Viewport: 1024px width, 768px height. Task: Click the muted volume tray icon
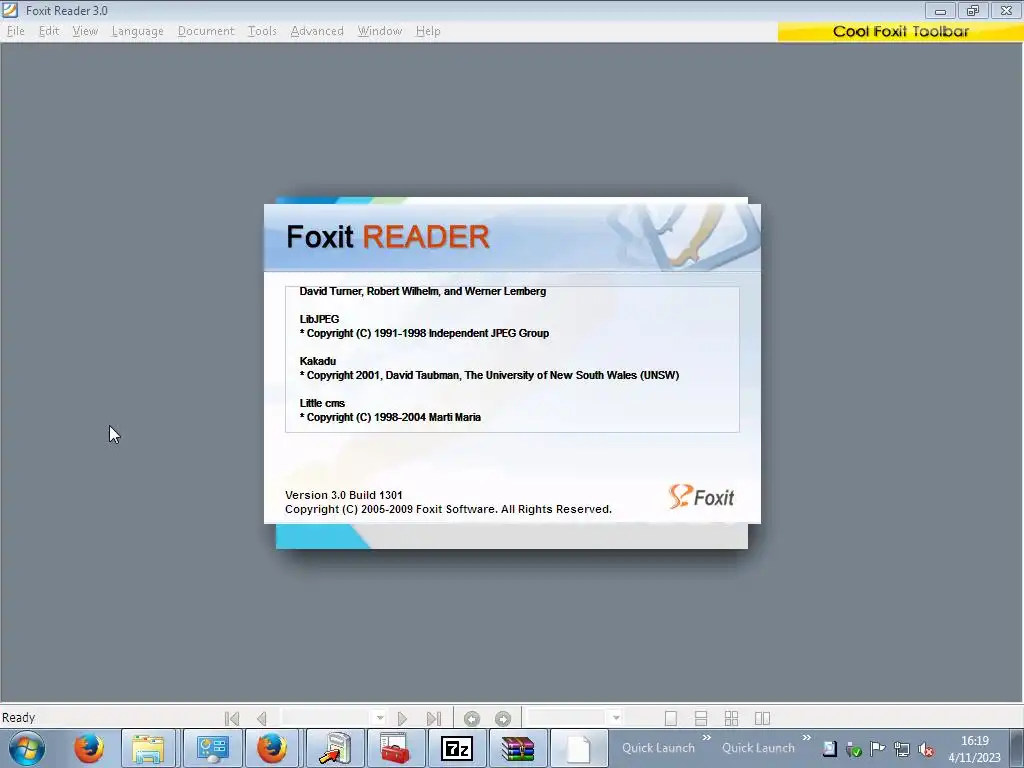click(x=925, y=749)
